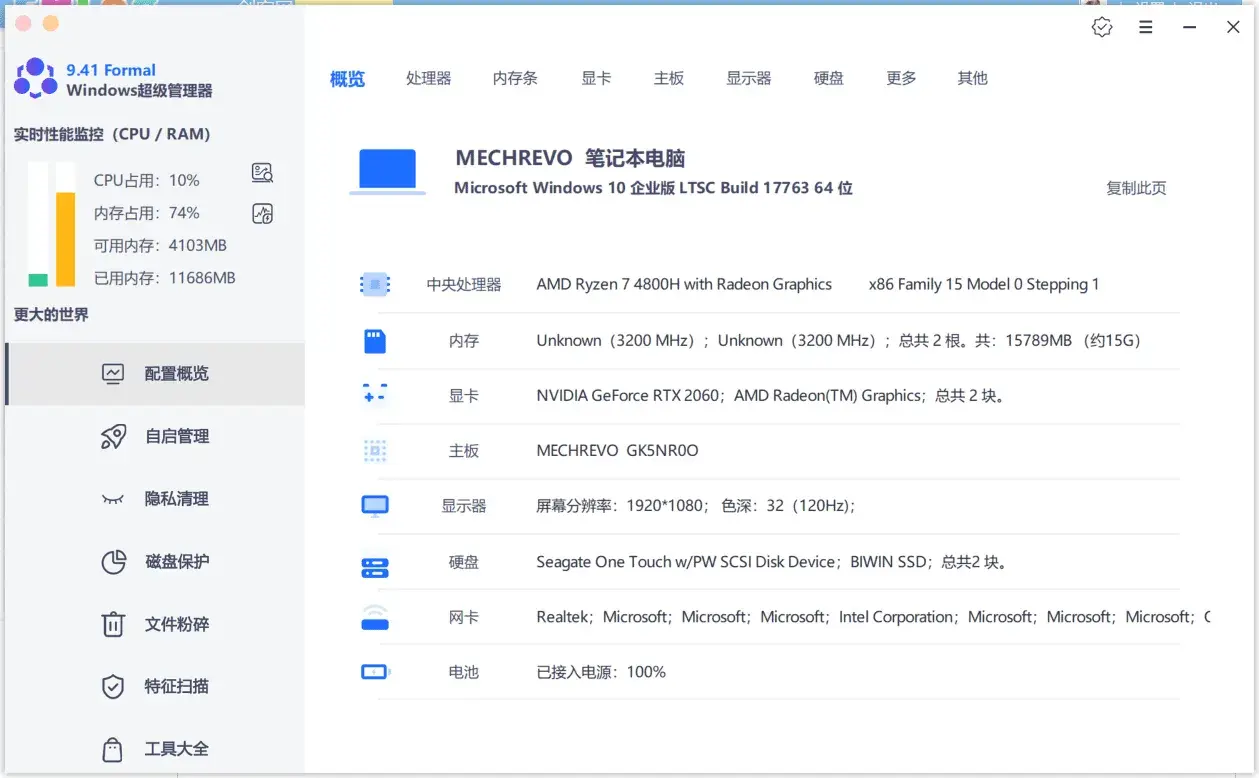
Task: Open 工具大全 in the sidebar
Action: pyautogui.click(x=155, y=749)
